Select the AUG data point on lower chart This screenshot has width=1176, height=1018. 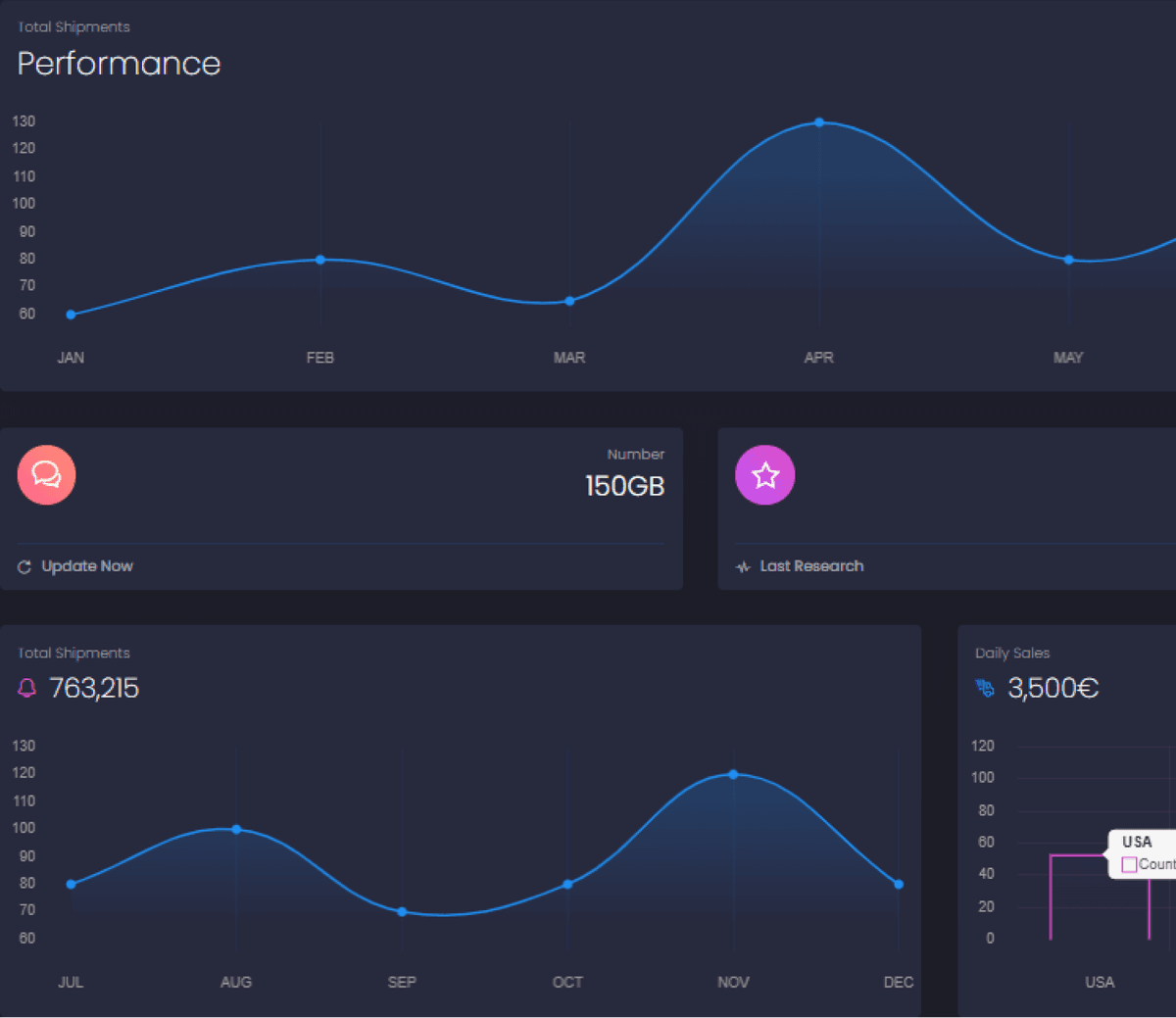click(236, 830)
